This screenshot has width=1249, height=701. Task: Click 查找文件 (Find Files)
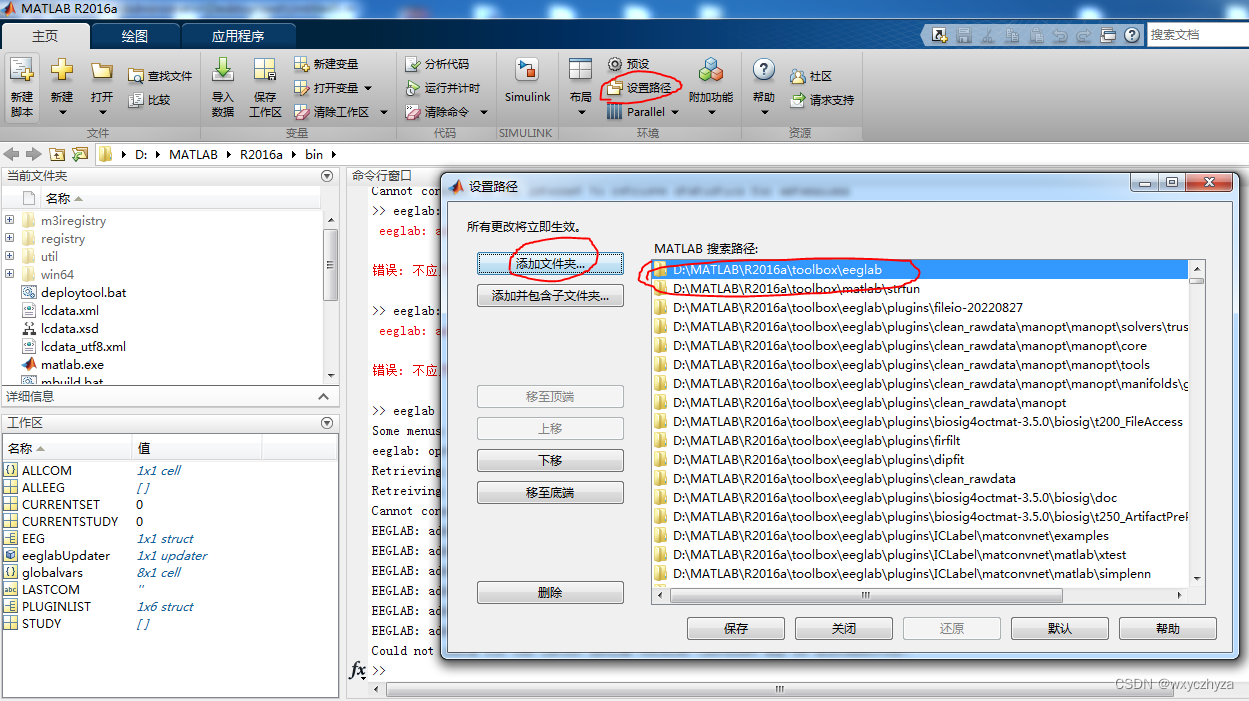[160, 76]
